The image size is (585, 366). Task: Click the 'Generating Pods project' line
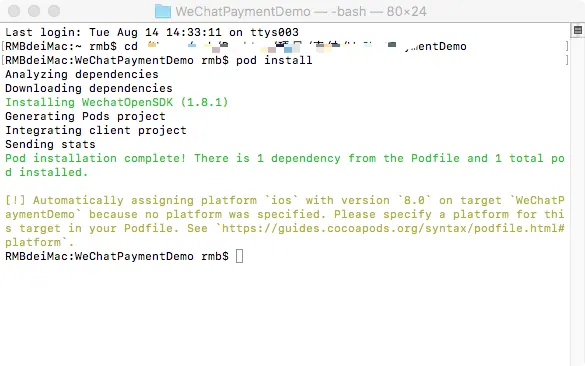85,116
